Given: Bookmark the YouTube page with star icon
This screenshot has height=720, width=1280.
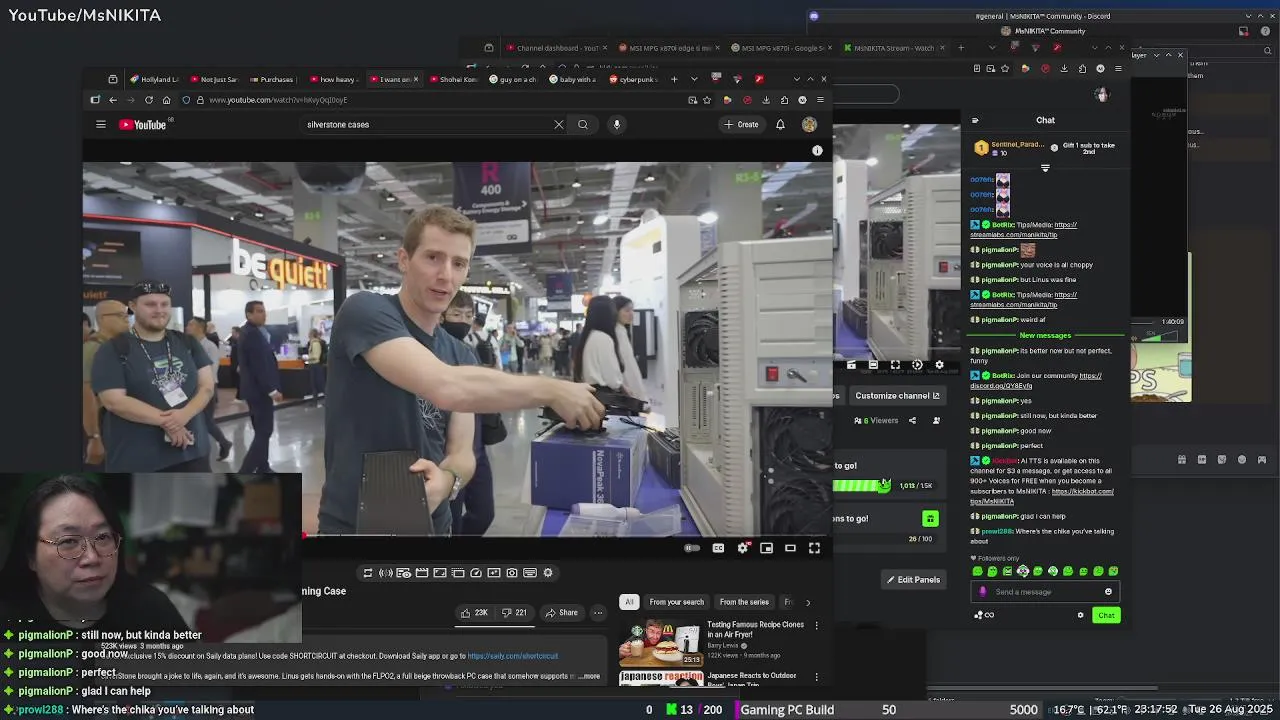Looking at the screenshot, I should 707,100.
